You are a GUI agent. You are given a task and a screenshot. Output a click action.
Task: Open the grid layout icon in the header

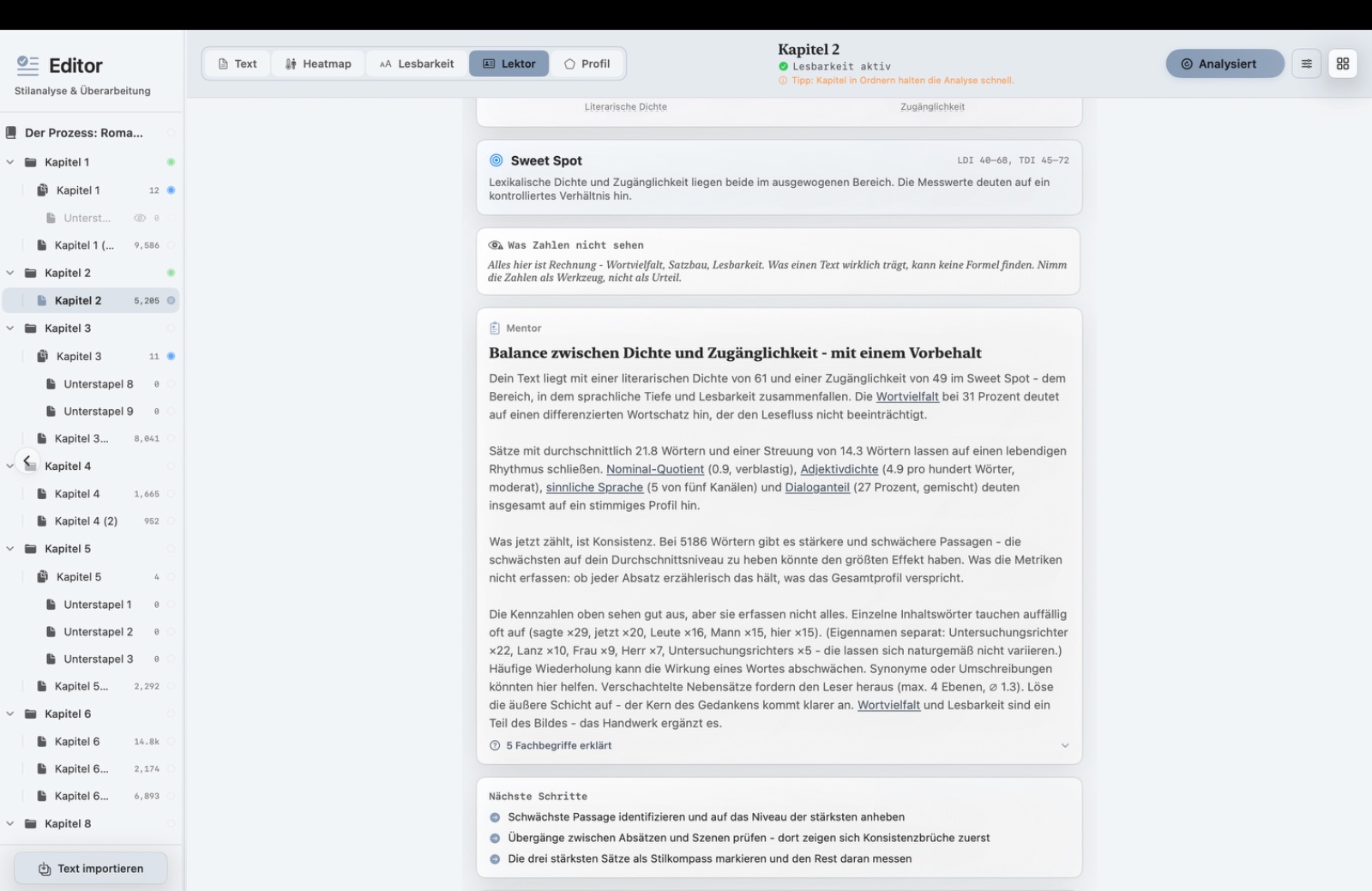[x=1343, y=63]
